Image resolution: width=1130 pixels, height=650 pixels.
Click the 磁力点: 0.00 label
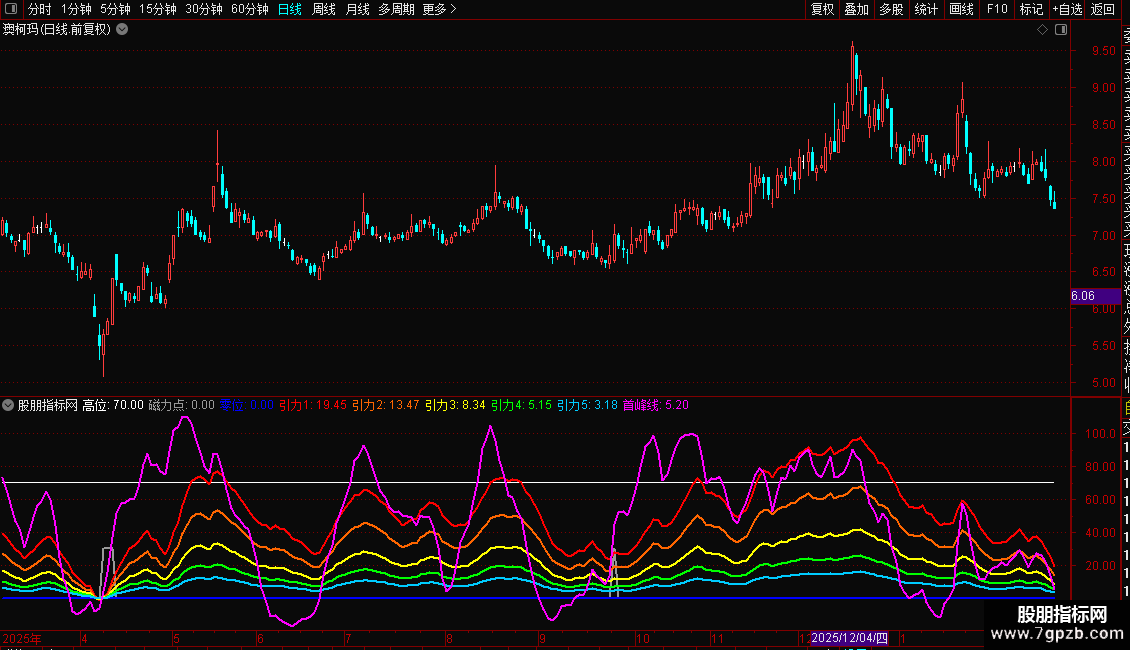tap(182, 405)
